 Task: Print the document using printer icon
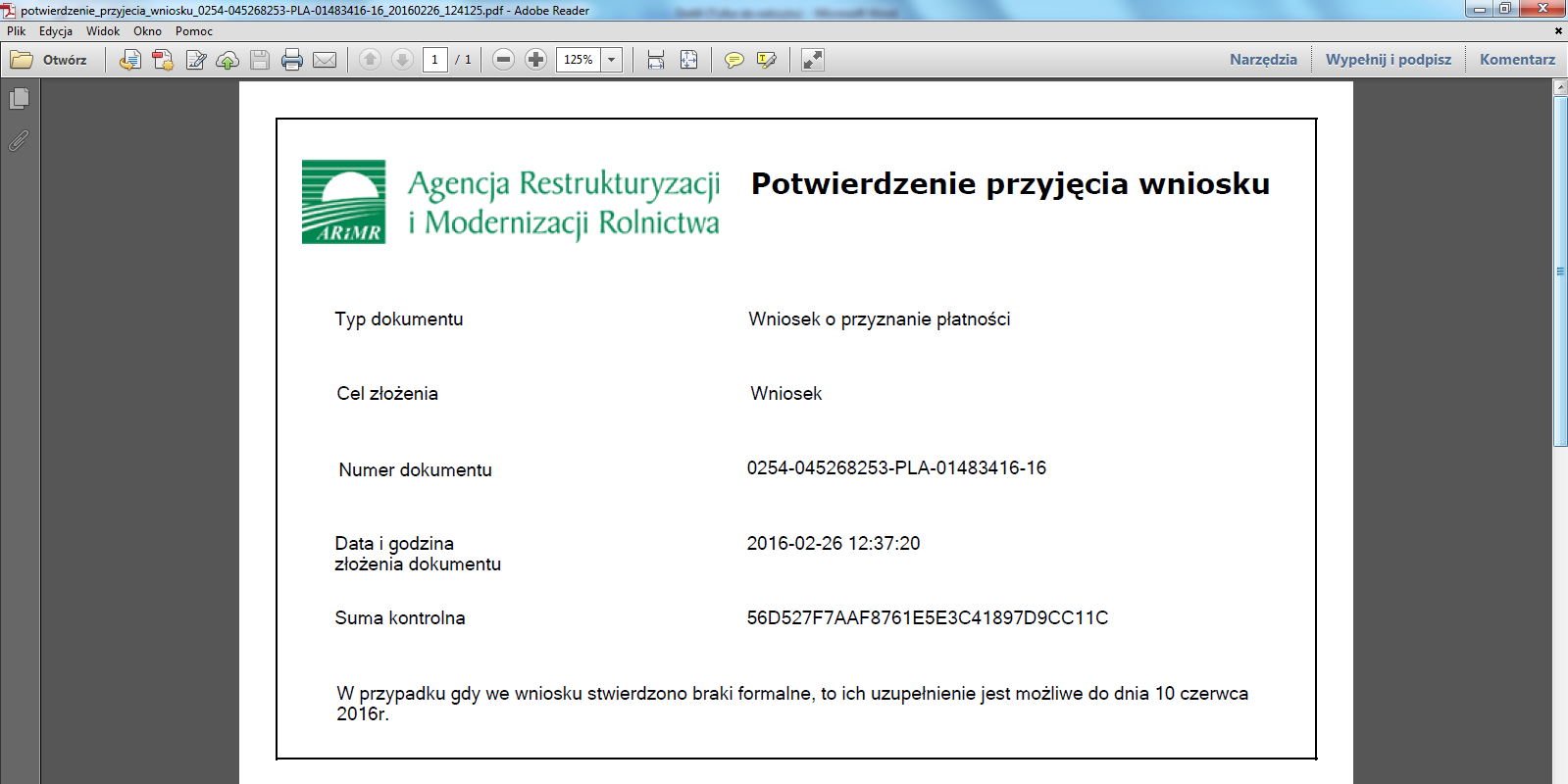point(292,60)
